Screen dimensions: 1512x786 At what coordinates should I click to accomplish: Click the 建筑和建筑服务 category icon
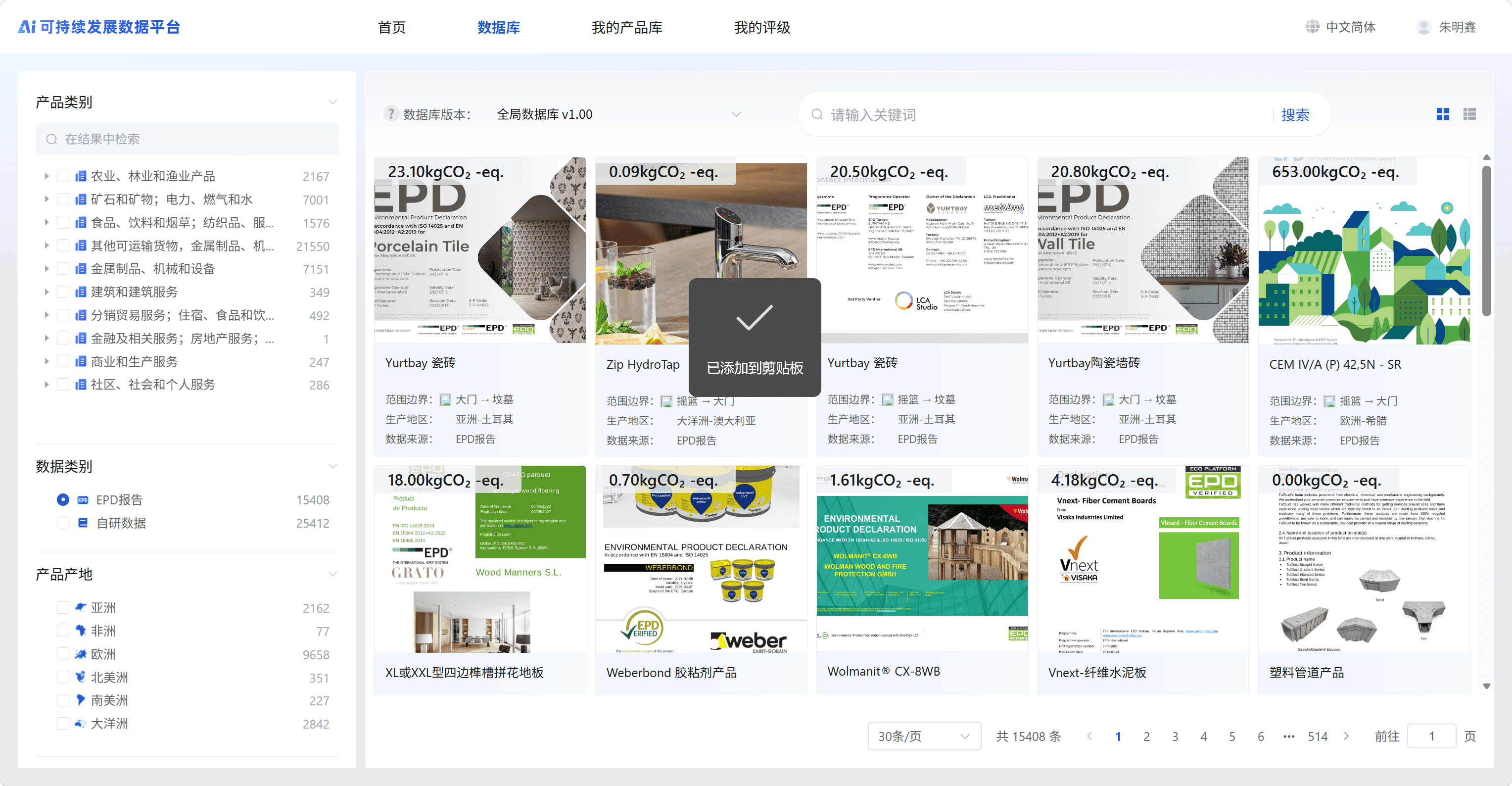pyautogui.click(x=81, y=292)
